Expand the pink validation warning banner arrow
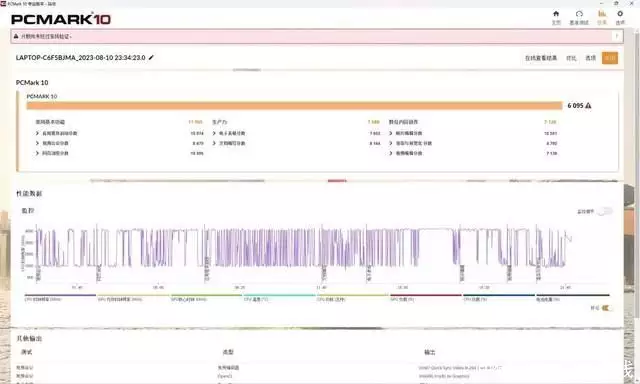Viewport: 640px width, 384px height. point(617,36)
